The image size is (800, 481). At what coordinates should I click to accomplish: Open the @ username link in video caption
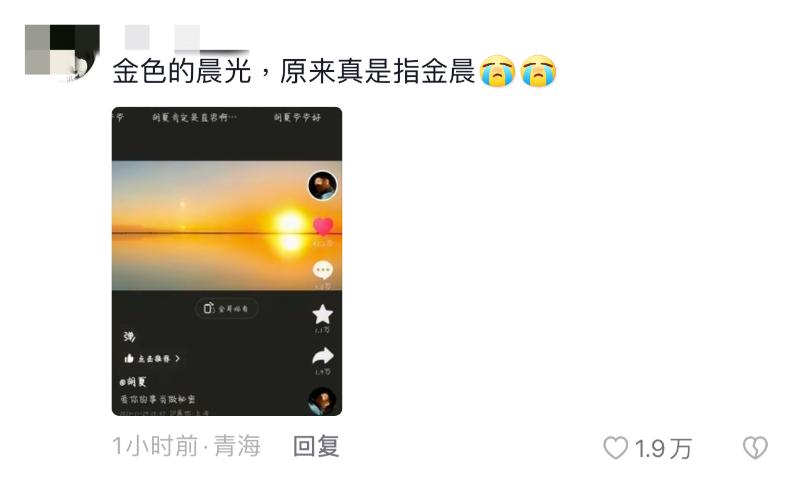(x=133, y=382)
